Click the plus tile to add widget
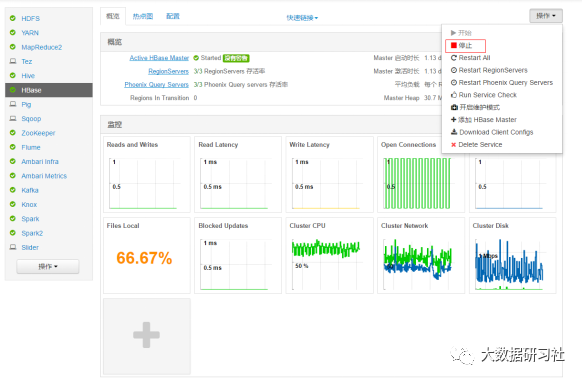The image size is (583, 381). click(147, 336)
